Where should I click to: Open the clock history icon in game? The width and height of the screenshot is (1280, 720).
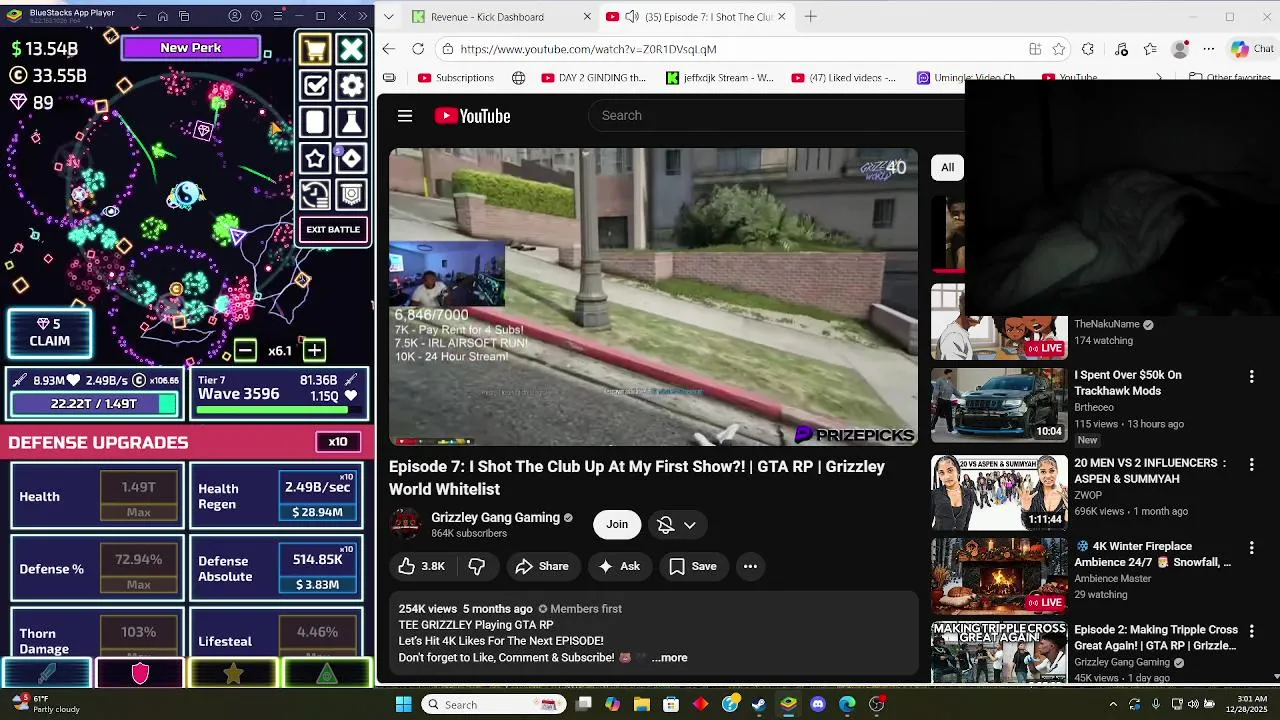pyautogui.click(x=315, y=194)
